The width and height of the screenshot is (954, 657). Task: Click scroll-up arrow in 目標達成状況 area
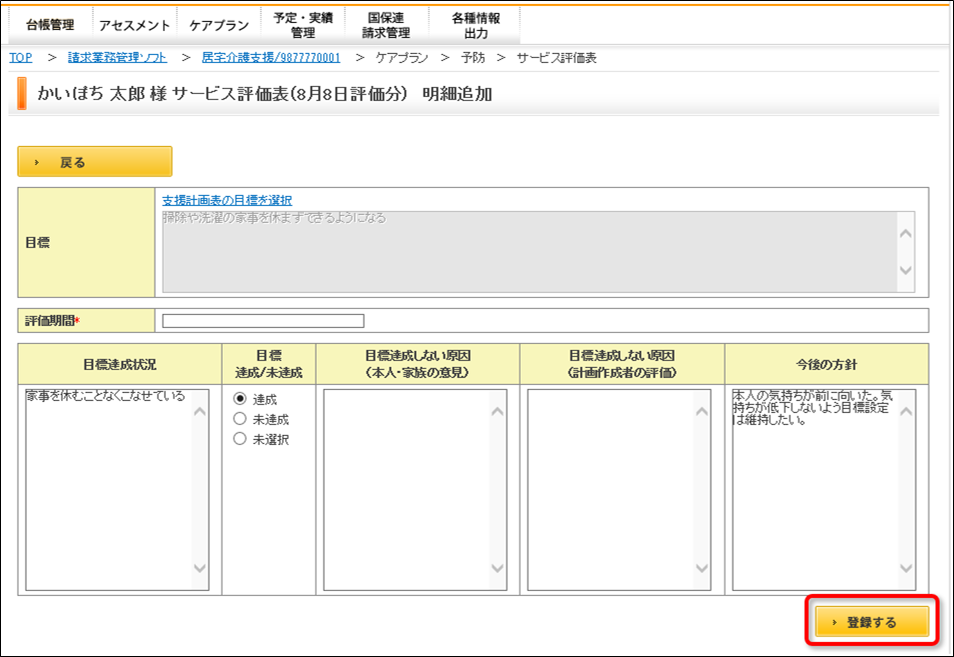point(200,412)
